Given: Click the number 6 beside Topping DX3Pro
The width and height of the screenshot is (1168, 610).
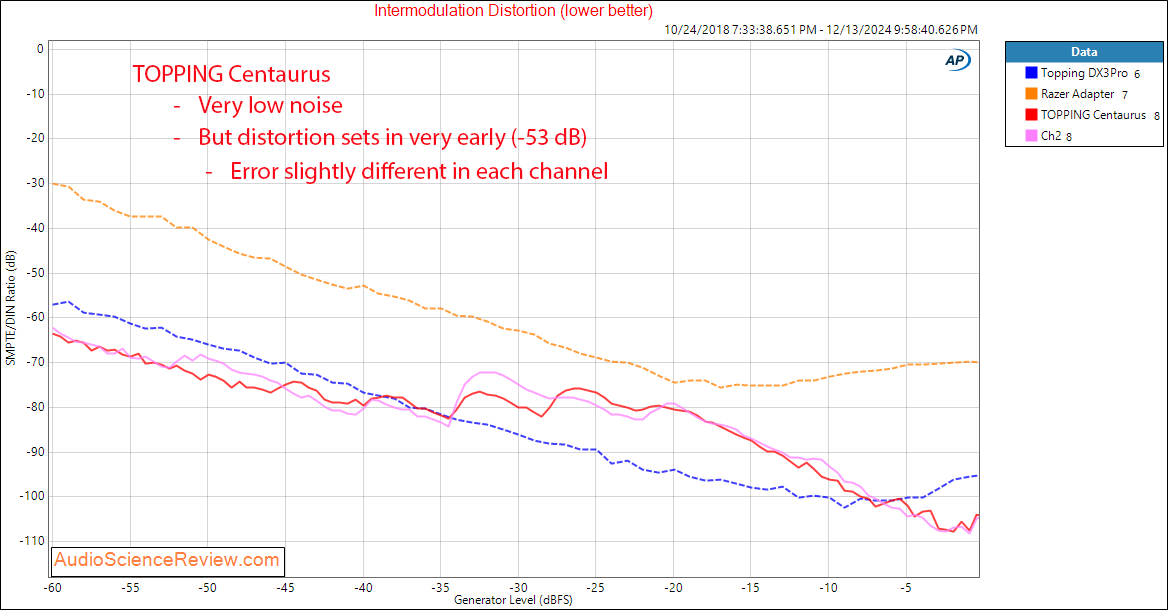Looking at the screenshot, I should [1137, 74].
